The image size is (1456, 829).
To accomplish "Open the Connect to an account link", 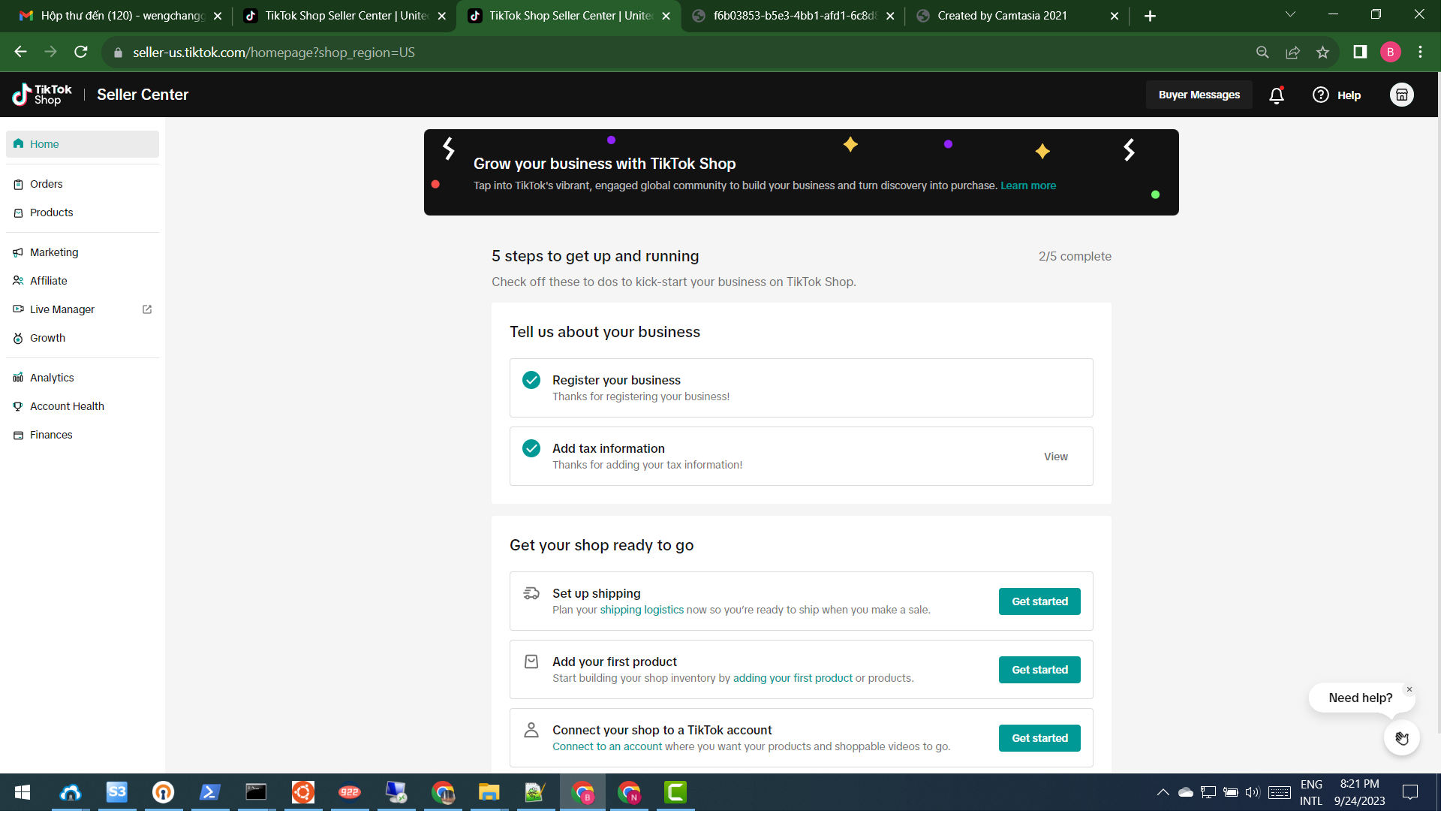I will [607, 746].
